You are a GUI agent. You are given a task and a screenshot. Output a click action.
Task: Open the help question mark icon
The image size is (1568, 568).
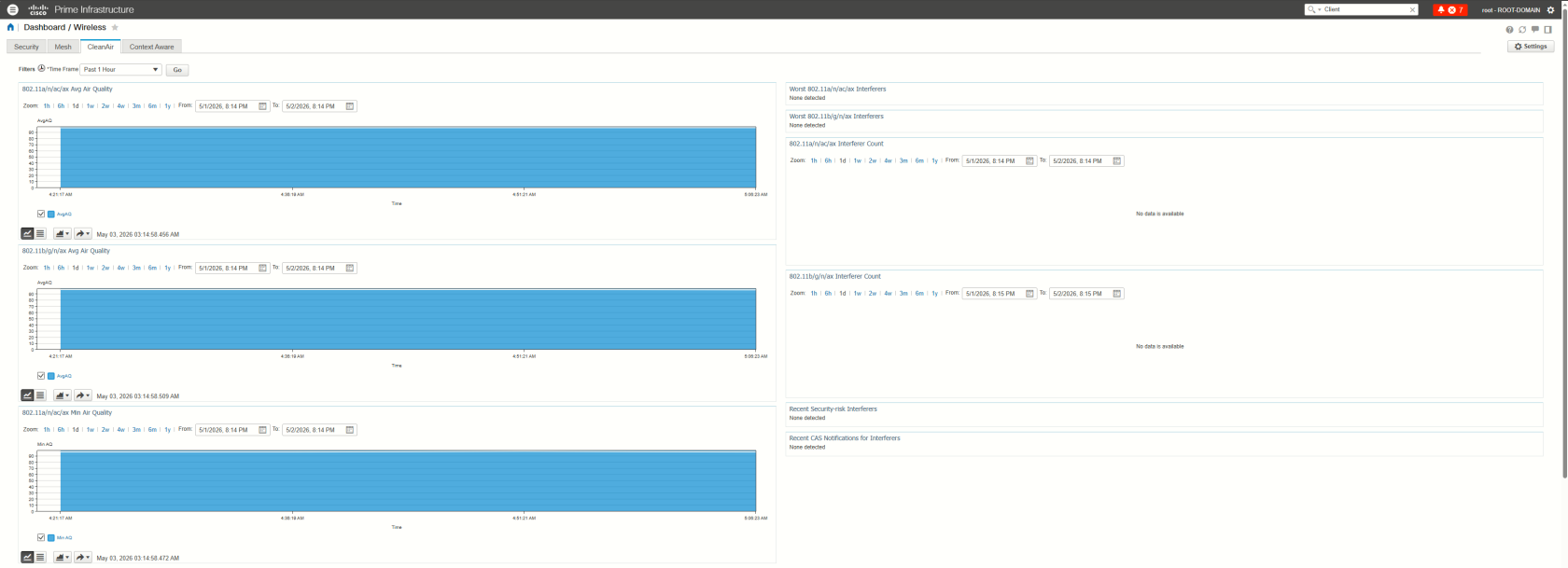[x=1509, y=30]
